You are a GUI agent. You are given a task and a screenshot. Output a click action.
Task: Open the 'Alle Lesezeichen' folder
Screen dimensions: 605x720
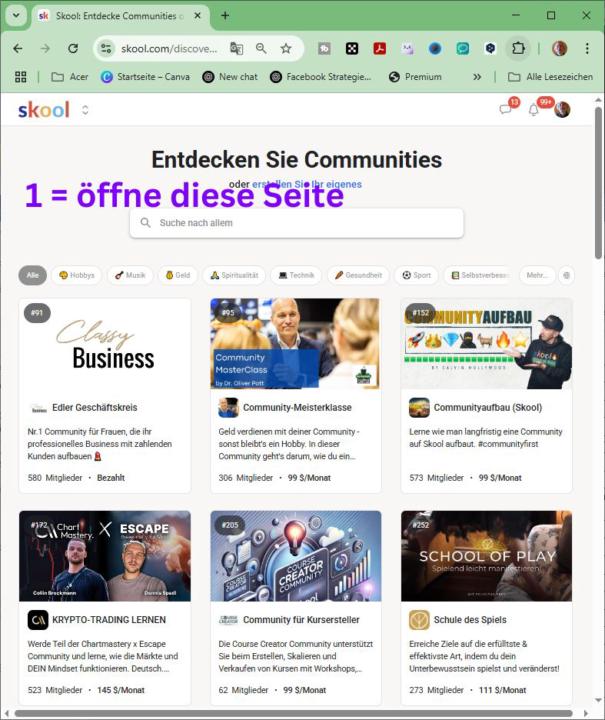click(x=550, y=77)
